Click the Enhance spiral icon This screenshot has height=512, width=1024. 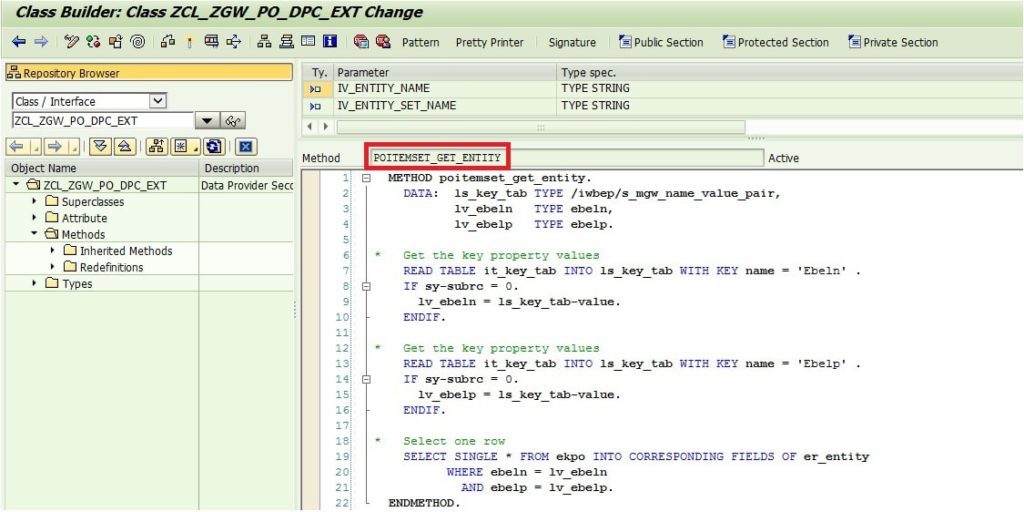(x=138, y=42)
